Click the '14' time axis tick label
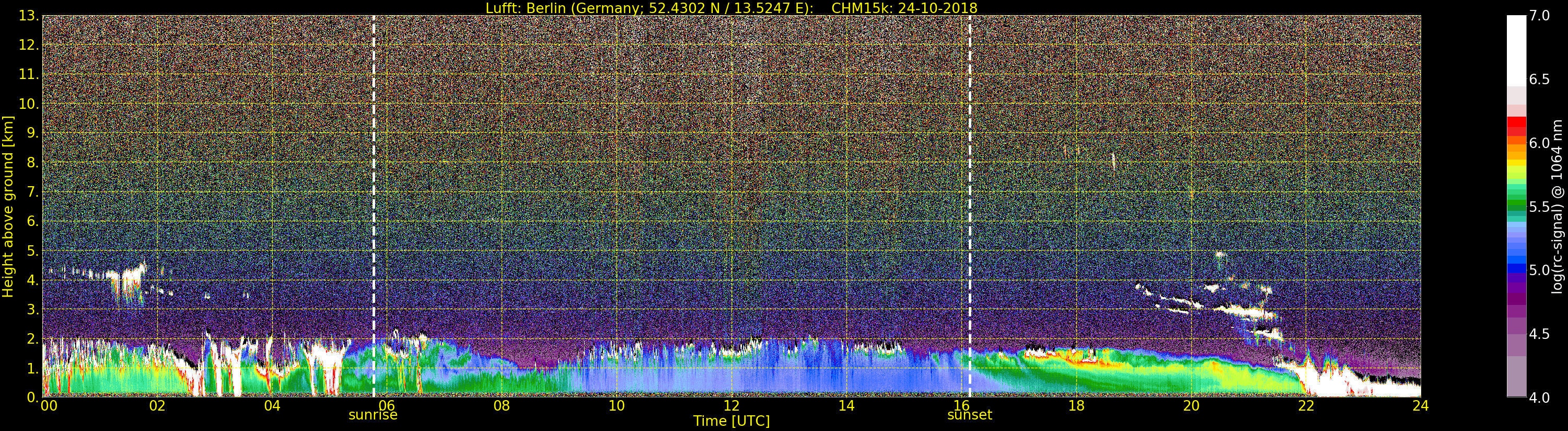 846,405
